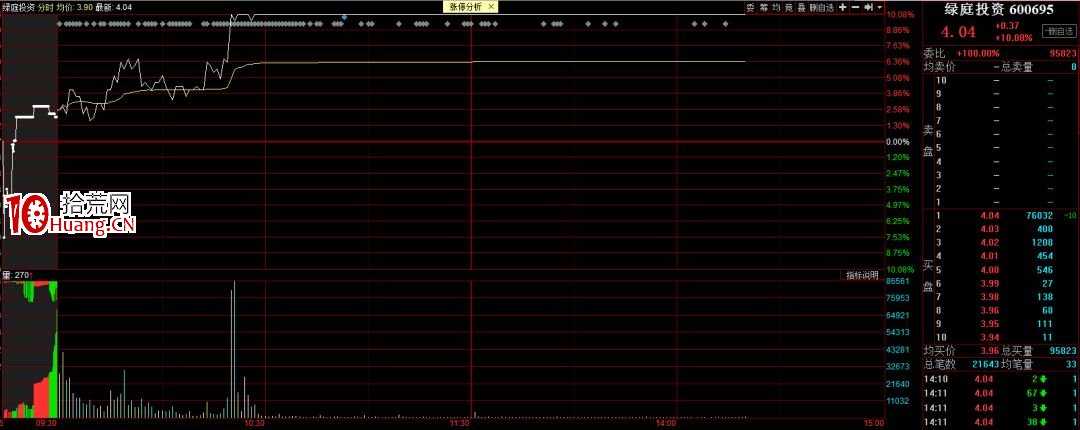This screenshot has width=1080, height=430.
Task: Toggle the 量 volume display button
Action: [801, 7]
